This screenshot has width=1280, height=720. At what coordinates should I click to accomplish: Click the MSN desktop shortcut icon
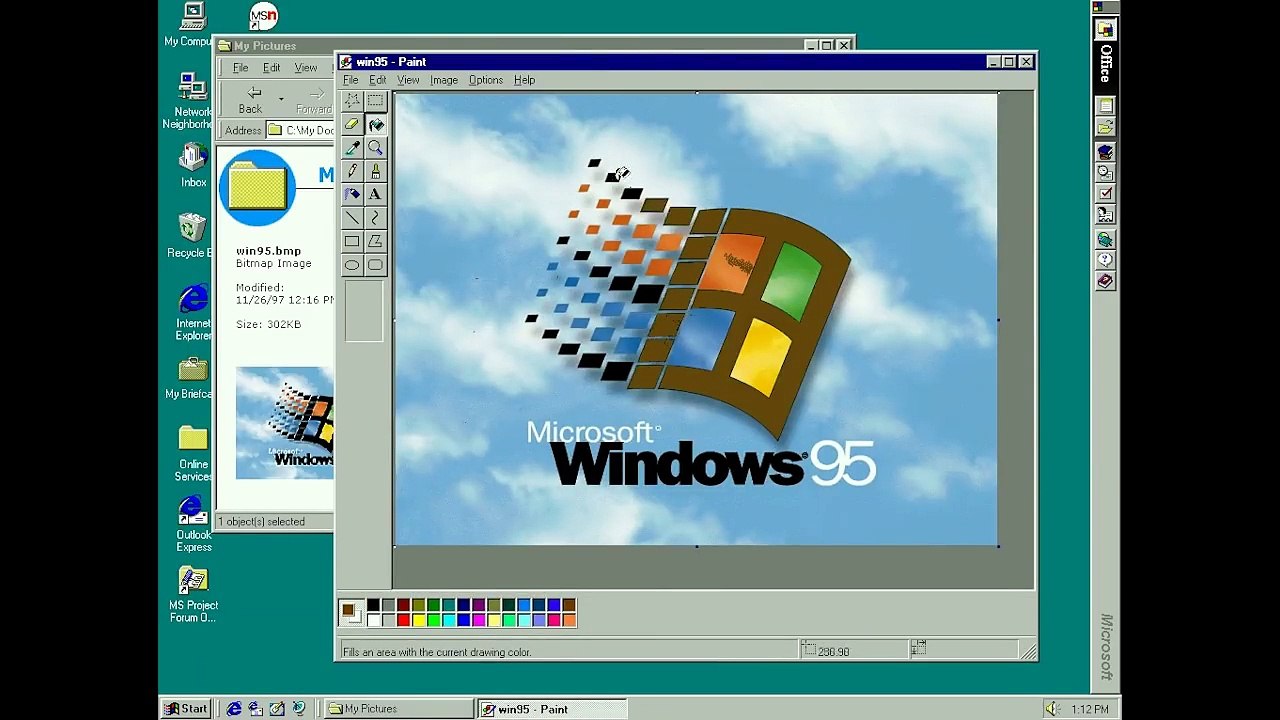pos(263,15)
